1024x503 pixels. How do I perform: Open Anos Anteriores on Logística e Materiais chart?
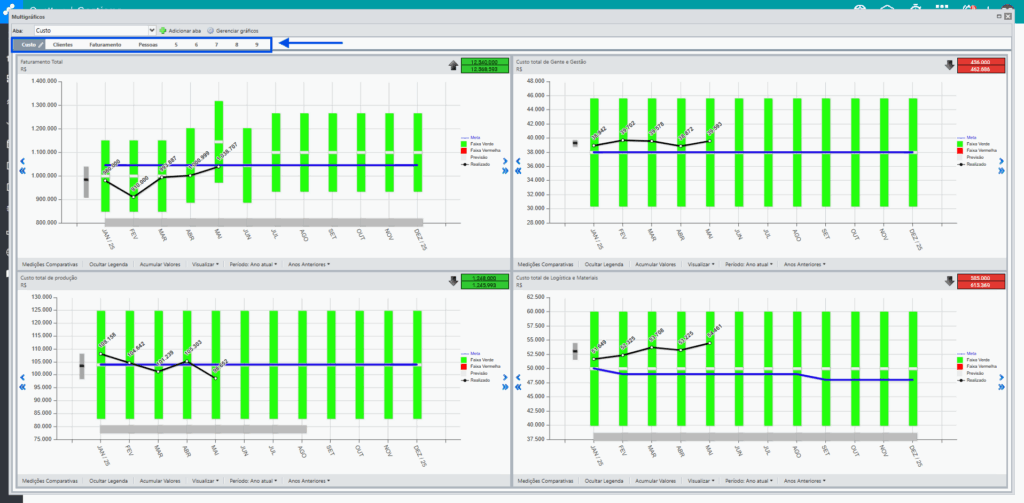805,481
